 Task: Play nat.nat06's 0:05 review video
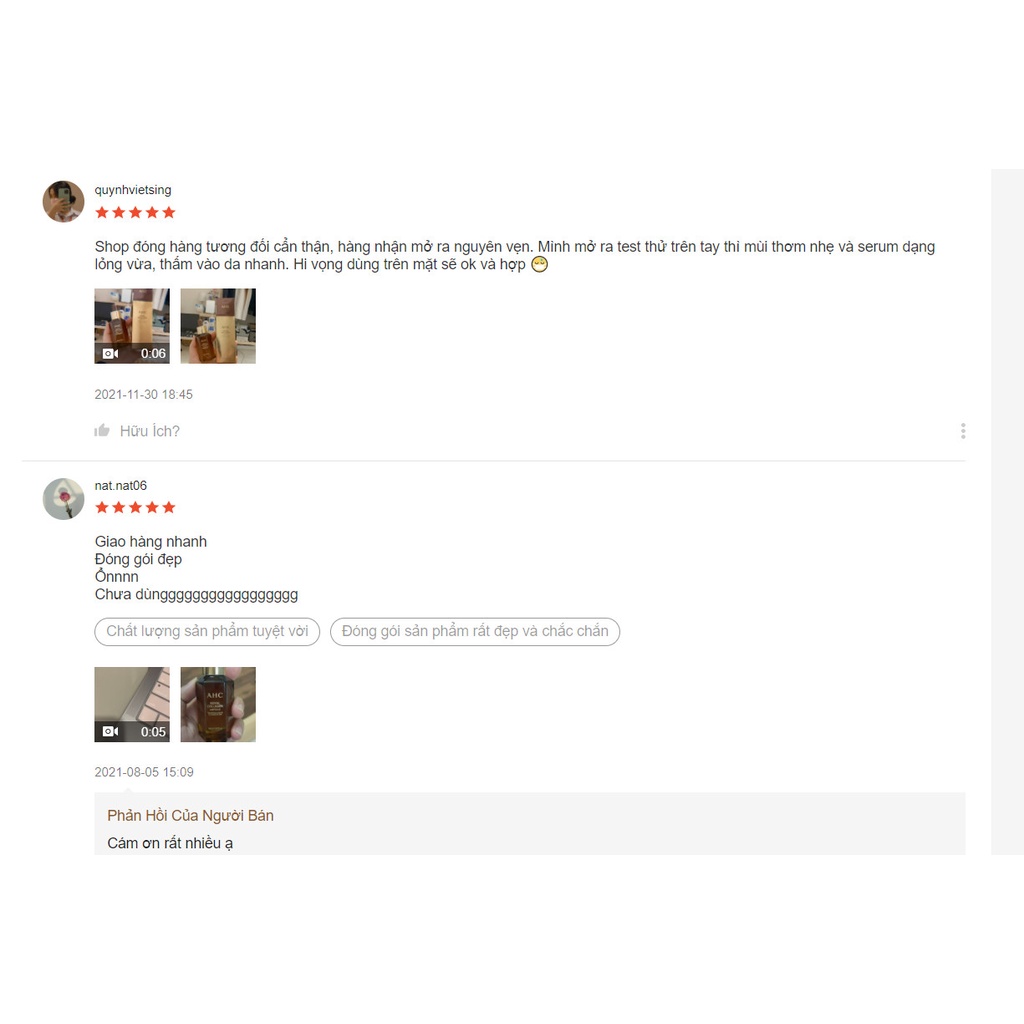(132, 704)
